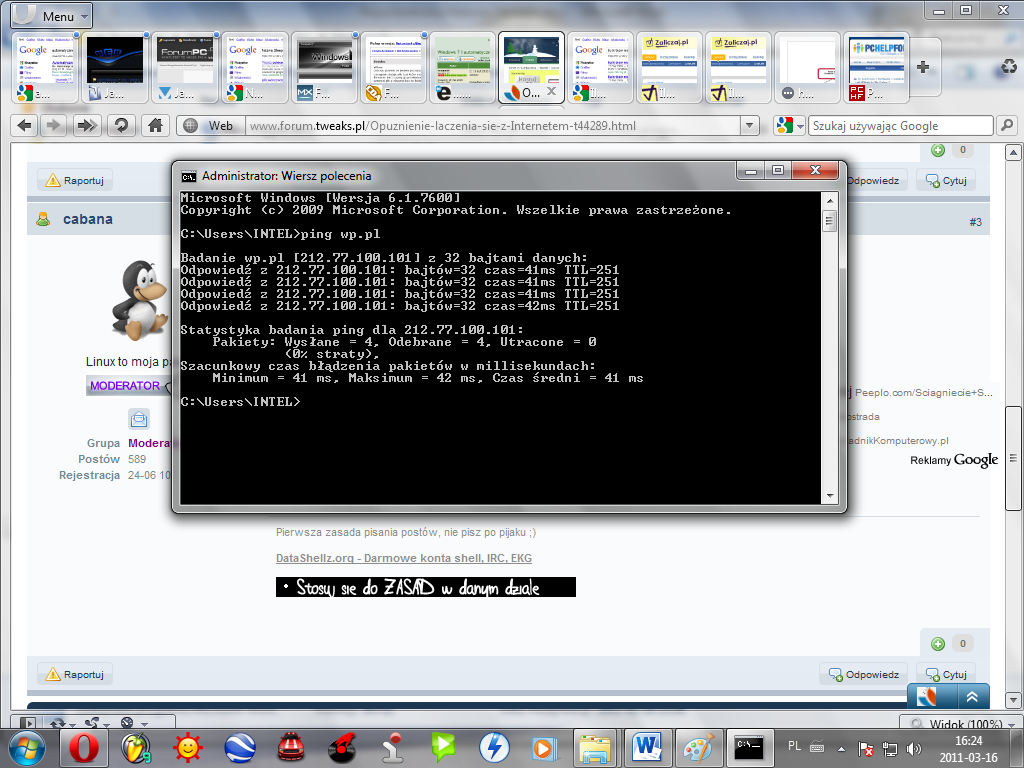Open the DataShellz.org signature link
This screenshot has height=768, width=1024.
pos(404,558)
